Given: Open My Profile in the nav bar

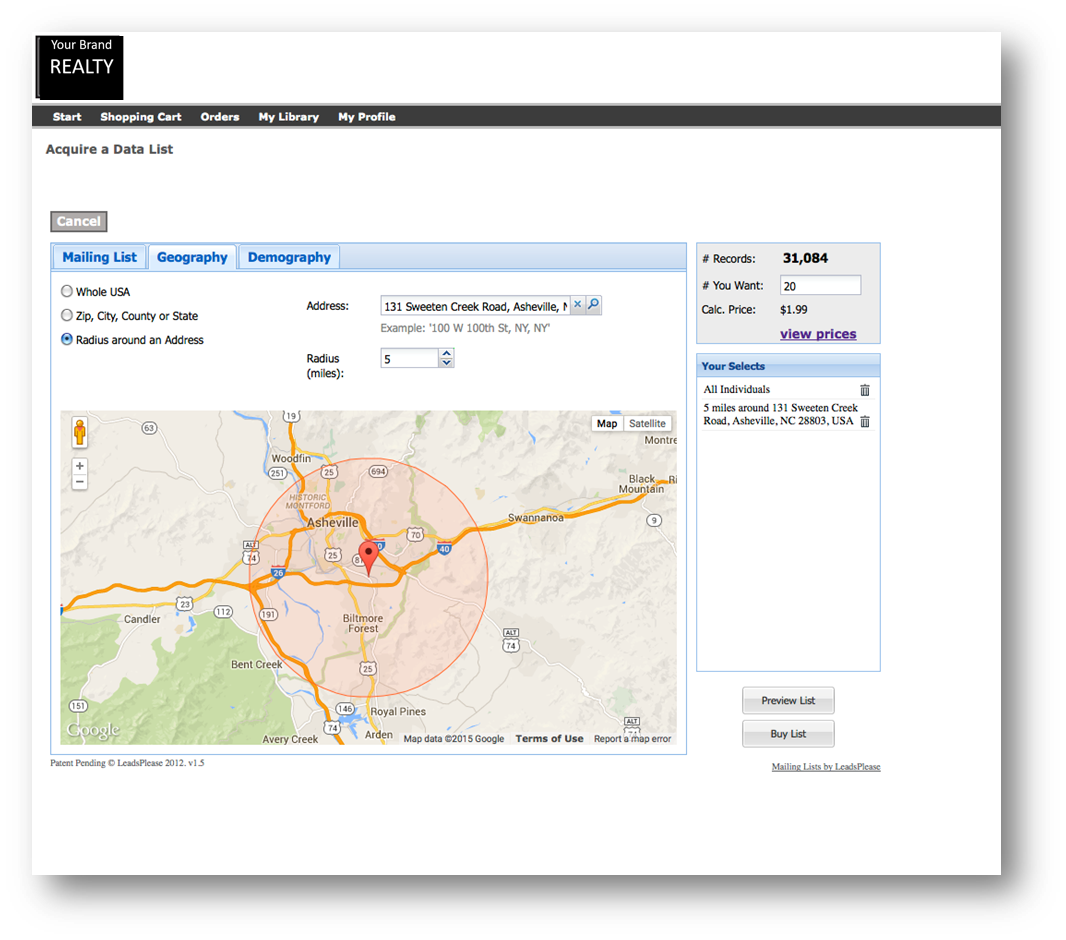Looking at the screenshot, I should pyautogui.click(x=366, y=117).
